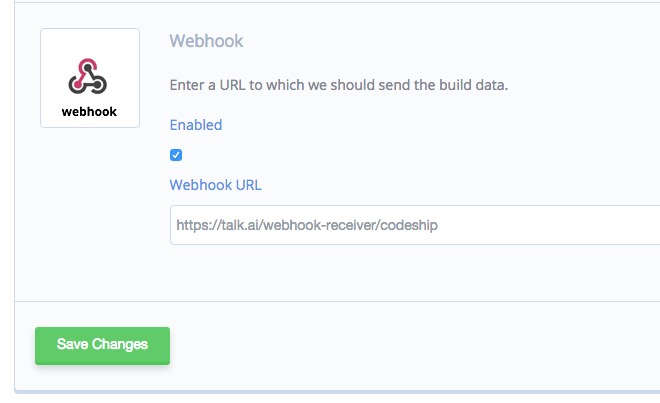Click the Enabled label

(x=196, y=125)
